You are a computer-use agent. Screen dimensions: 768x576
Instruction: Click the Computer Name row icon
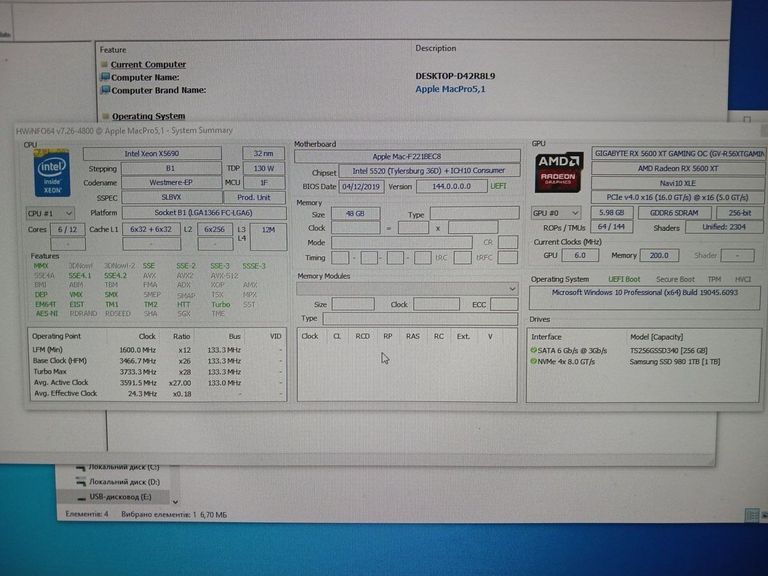pos(104,77)
